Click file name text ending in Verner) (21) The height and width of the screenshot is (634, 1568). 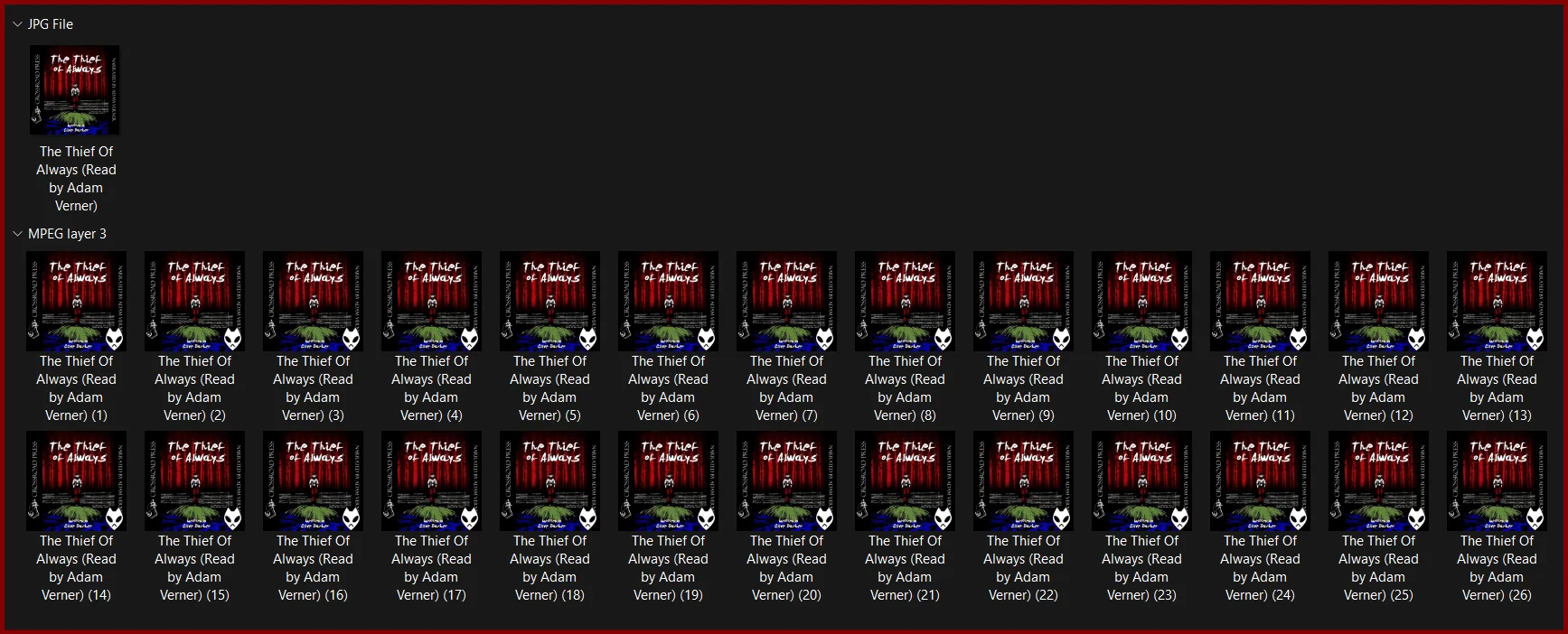click(905, 568)
